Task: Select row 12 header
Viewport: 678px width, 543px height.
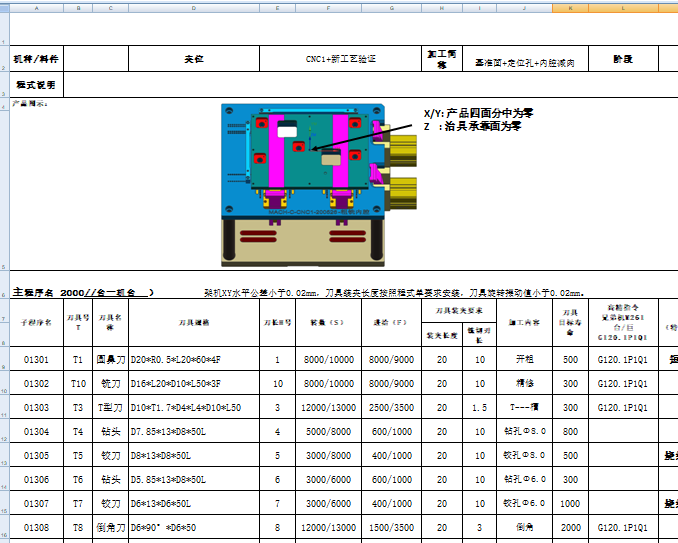Action: 4,431
